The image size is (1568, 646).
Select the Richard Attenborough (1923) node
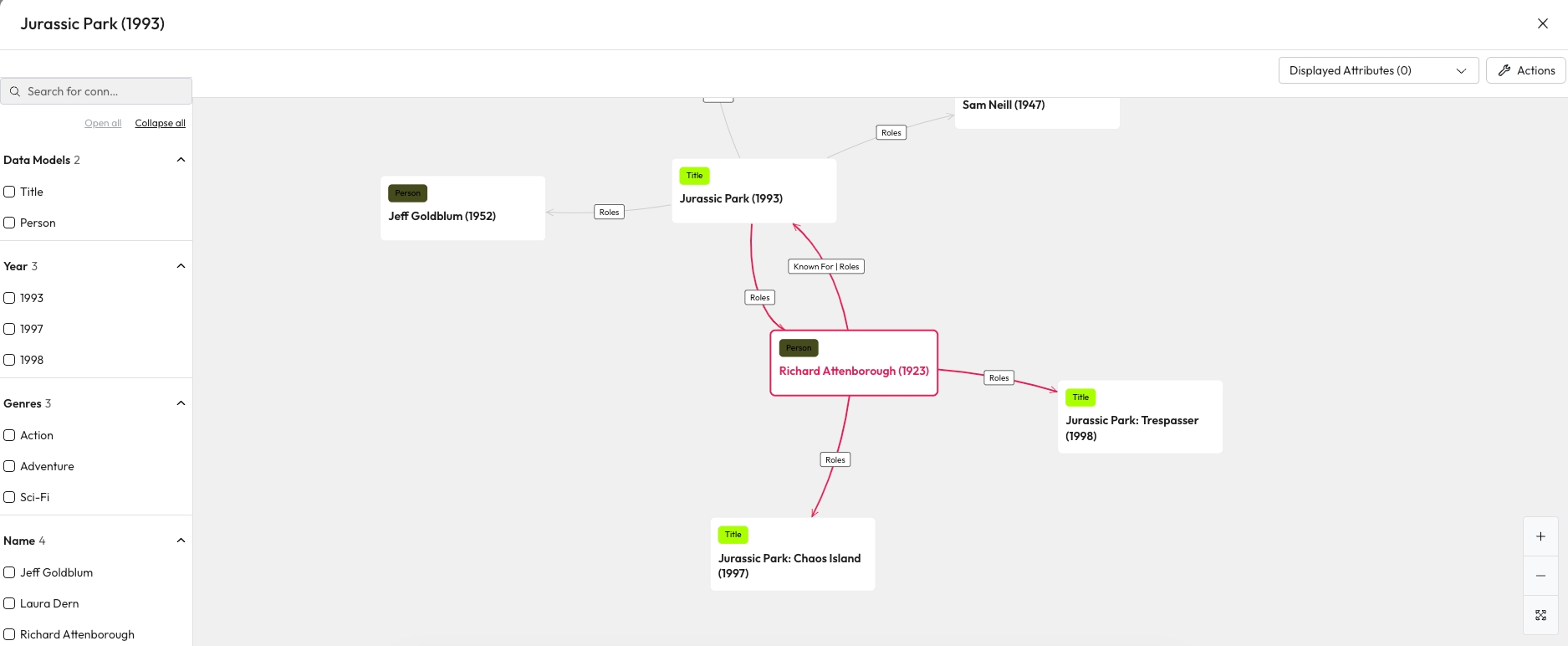coord(853,371)
